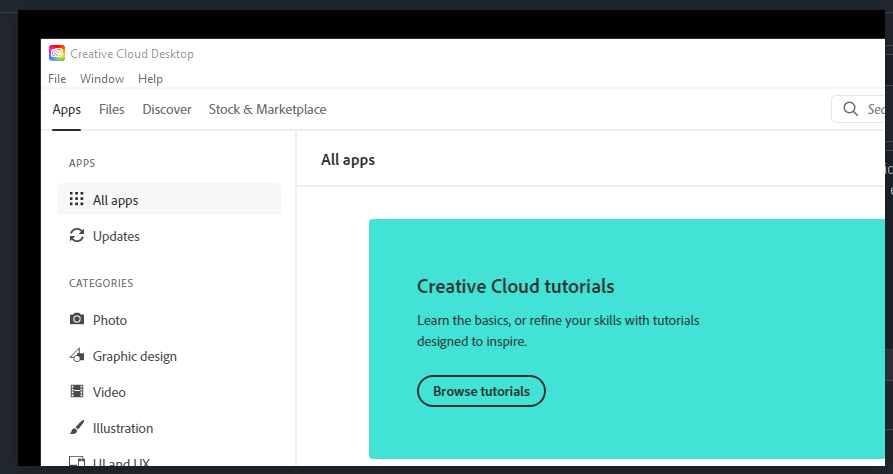Switch to the Apps tab
Screen dimensions: 893x474
tap(67, 109)
